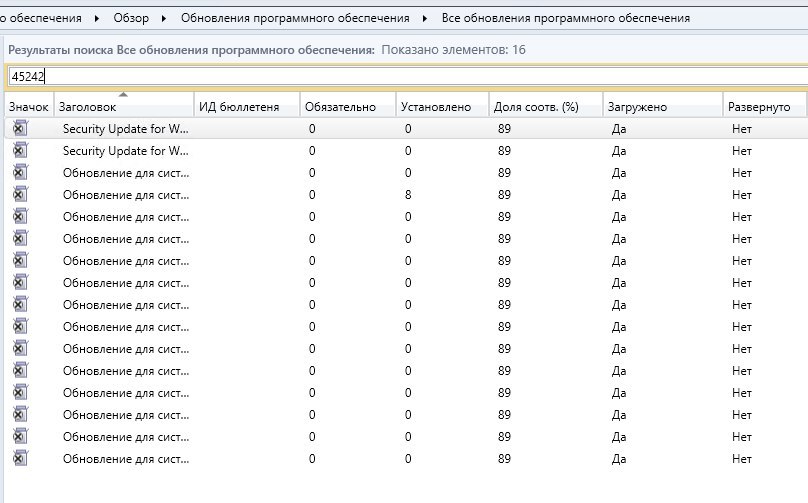Select the non-highlighted Security Update for W... row
The height and width of the screenshot is (503, 808).
[406, 150]
